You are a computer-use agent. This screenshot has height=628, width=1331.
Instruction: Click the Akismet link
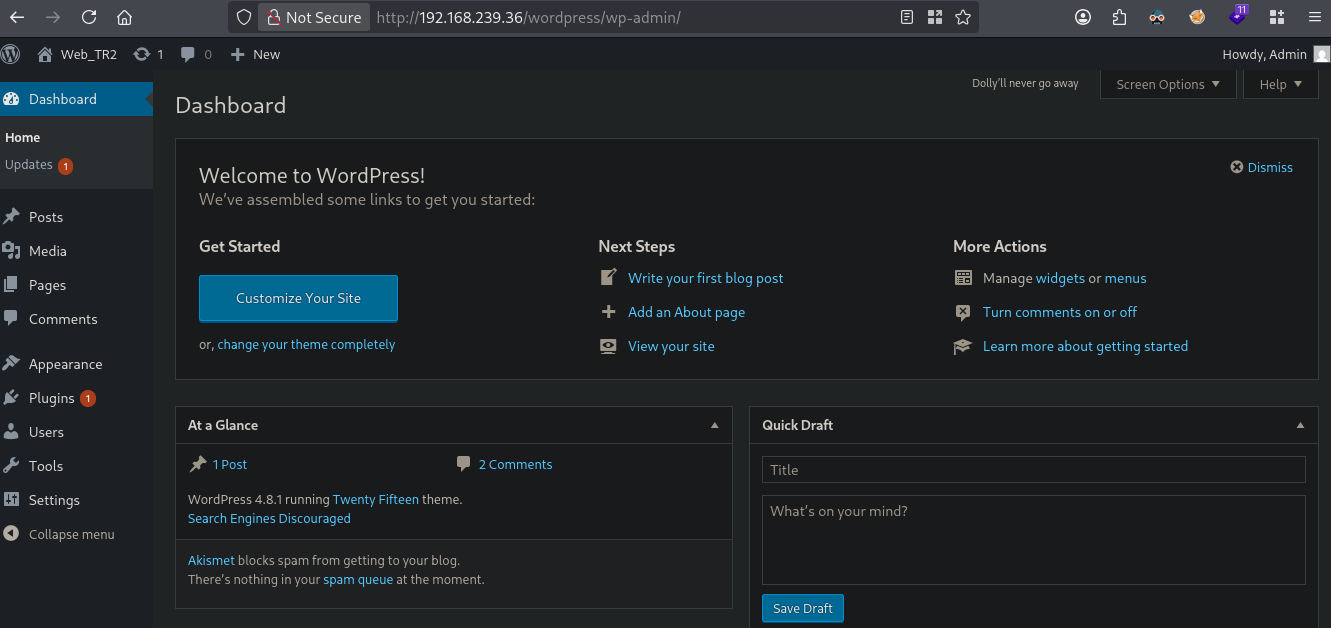[211, 560]
